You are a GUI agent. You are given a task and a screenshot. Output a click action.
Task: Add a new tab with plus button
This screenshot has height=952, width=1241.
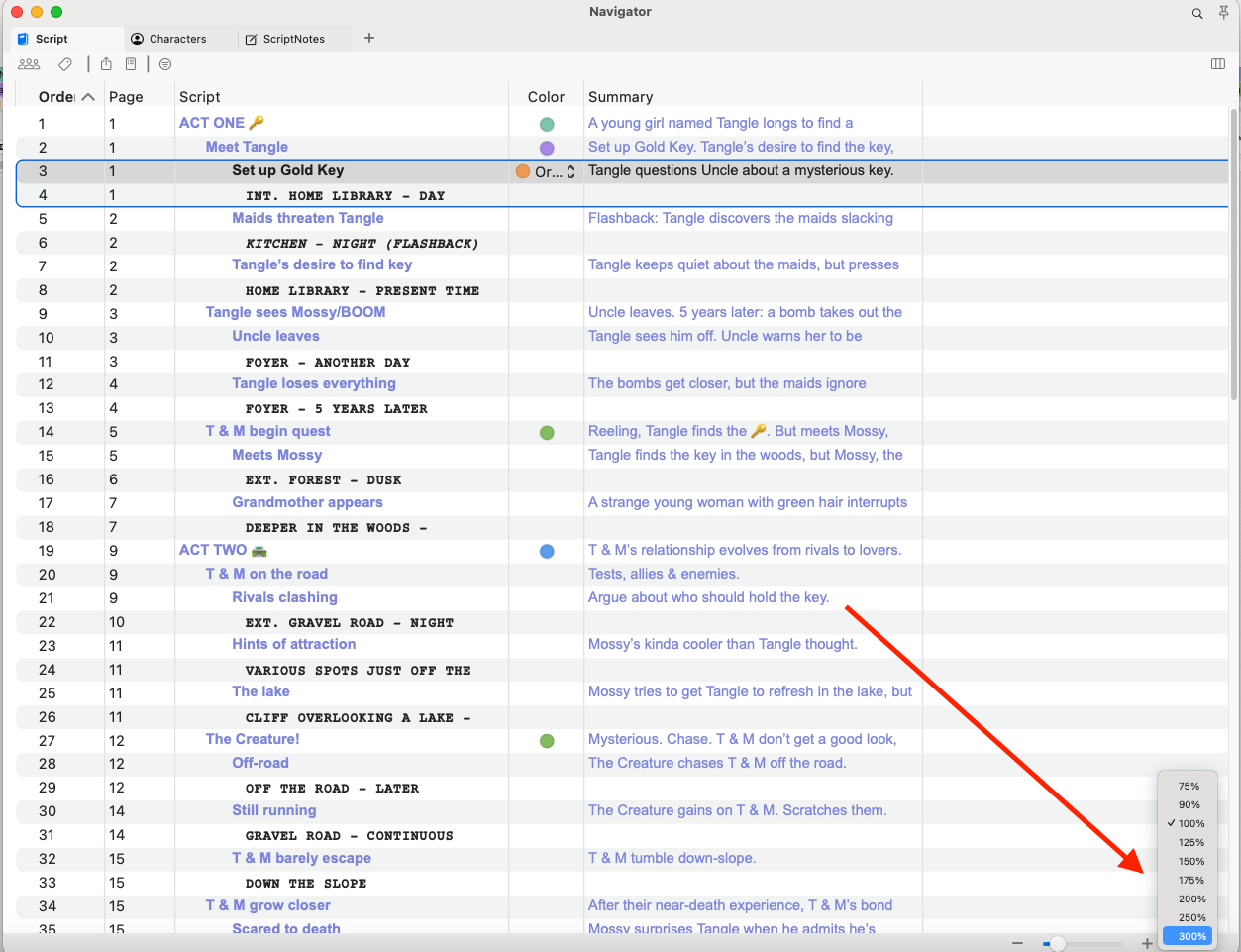369,38
